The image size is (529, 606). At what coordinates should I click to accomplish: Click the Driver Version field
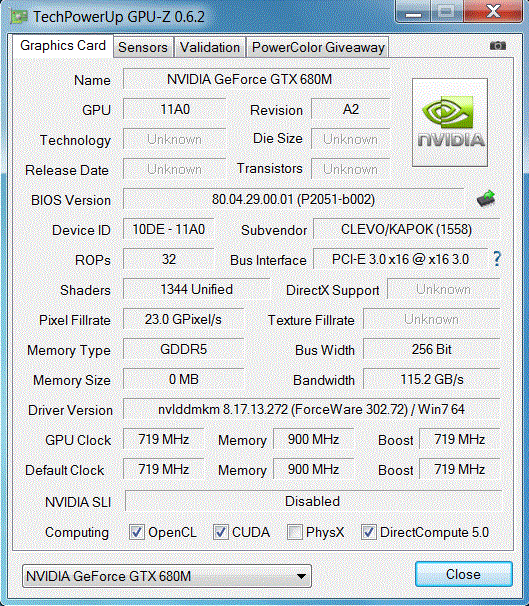tap(311, 409)
